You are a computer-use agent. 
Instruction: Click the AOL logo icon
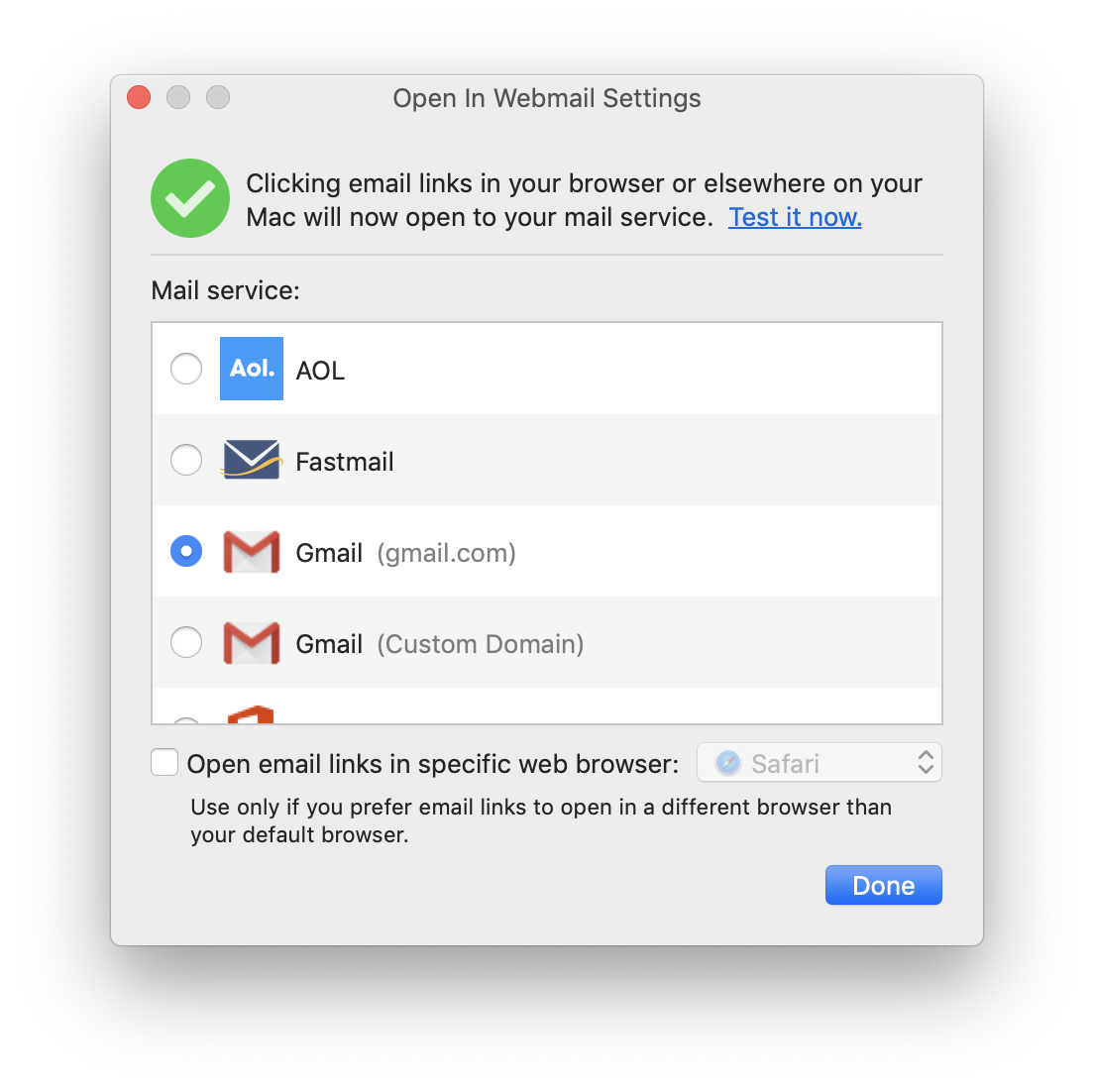click(x=251, y=369)
